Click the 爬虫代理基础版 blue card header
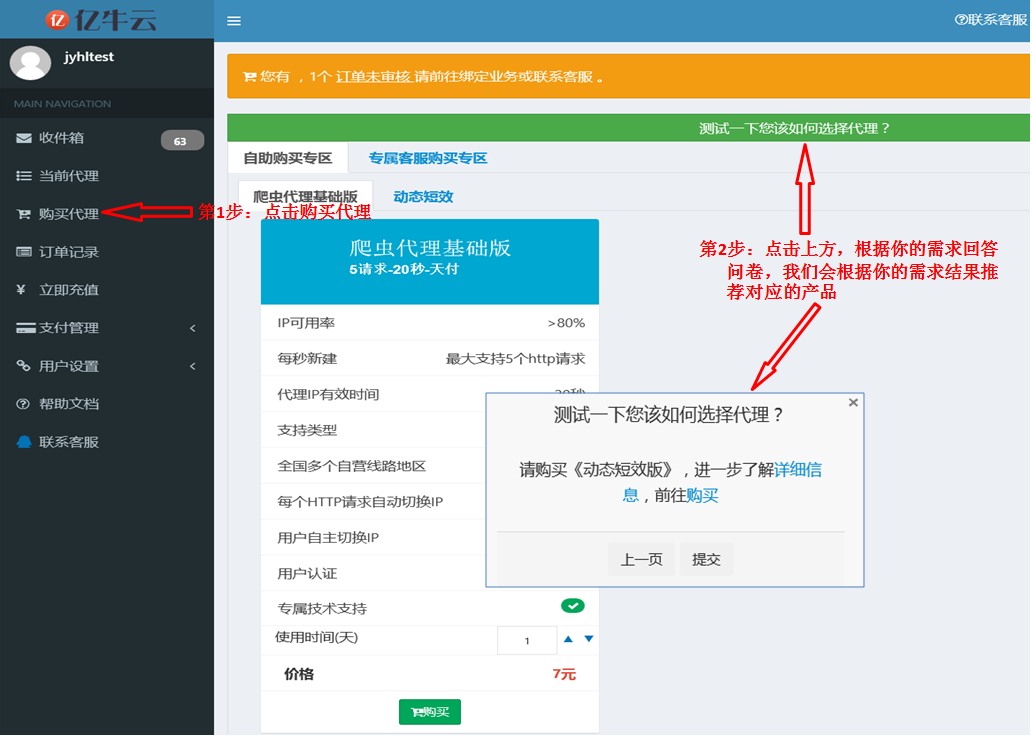This screenshot has width=1032, height=736. tap(430, 261)
